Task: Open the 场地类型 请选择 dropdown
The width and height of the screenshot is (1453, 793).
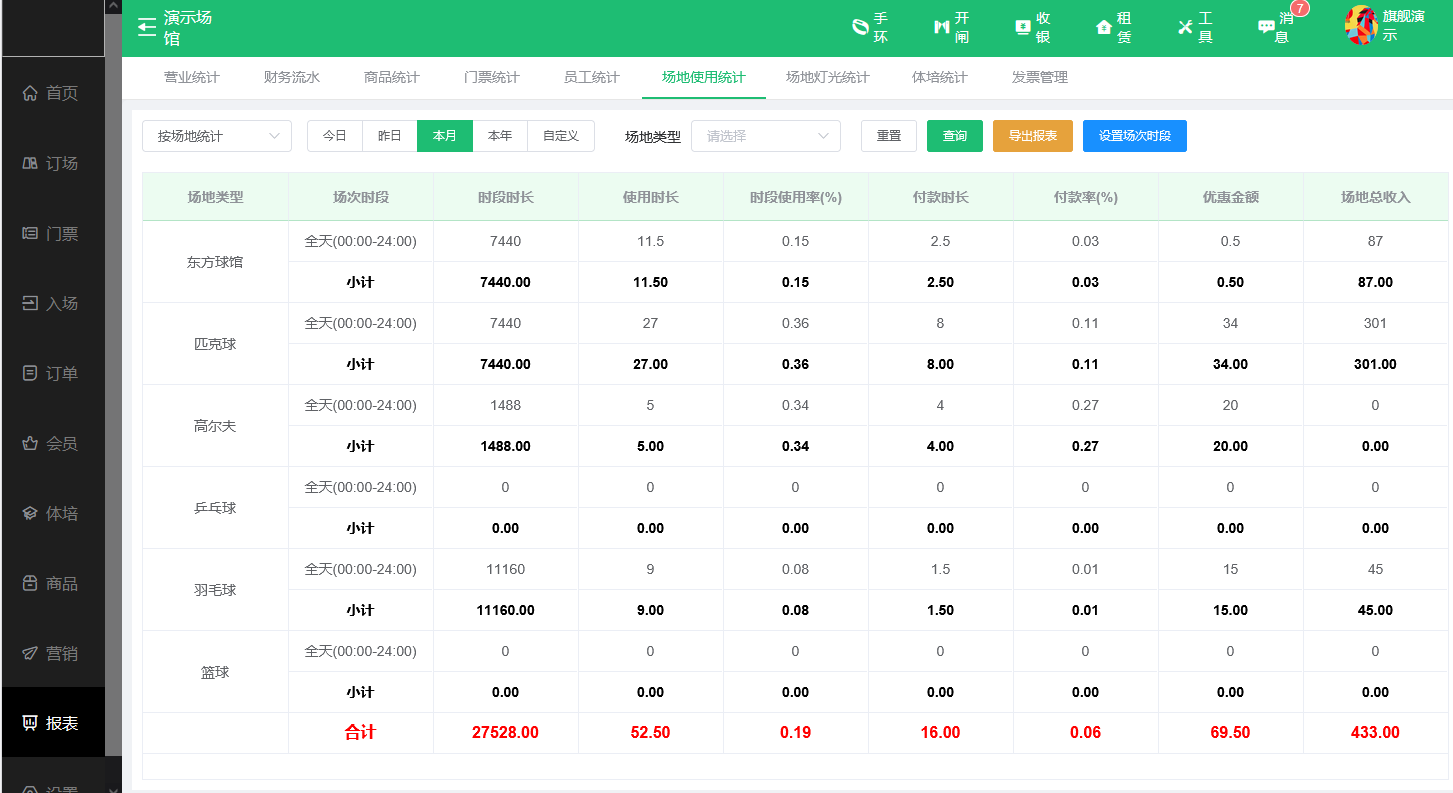Action: 766,136
